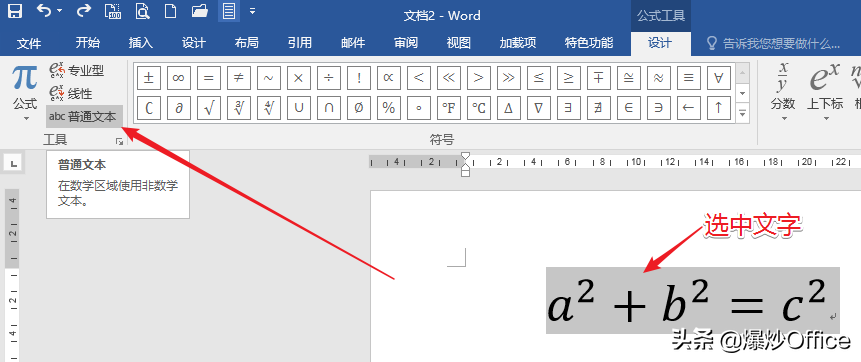Switch equation to 线性 linear format

pos(71,93)
